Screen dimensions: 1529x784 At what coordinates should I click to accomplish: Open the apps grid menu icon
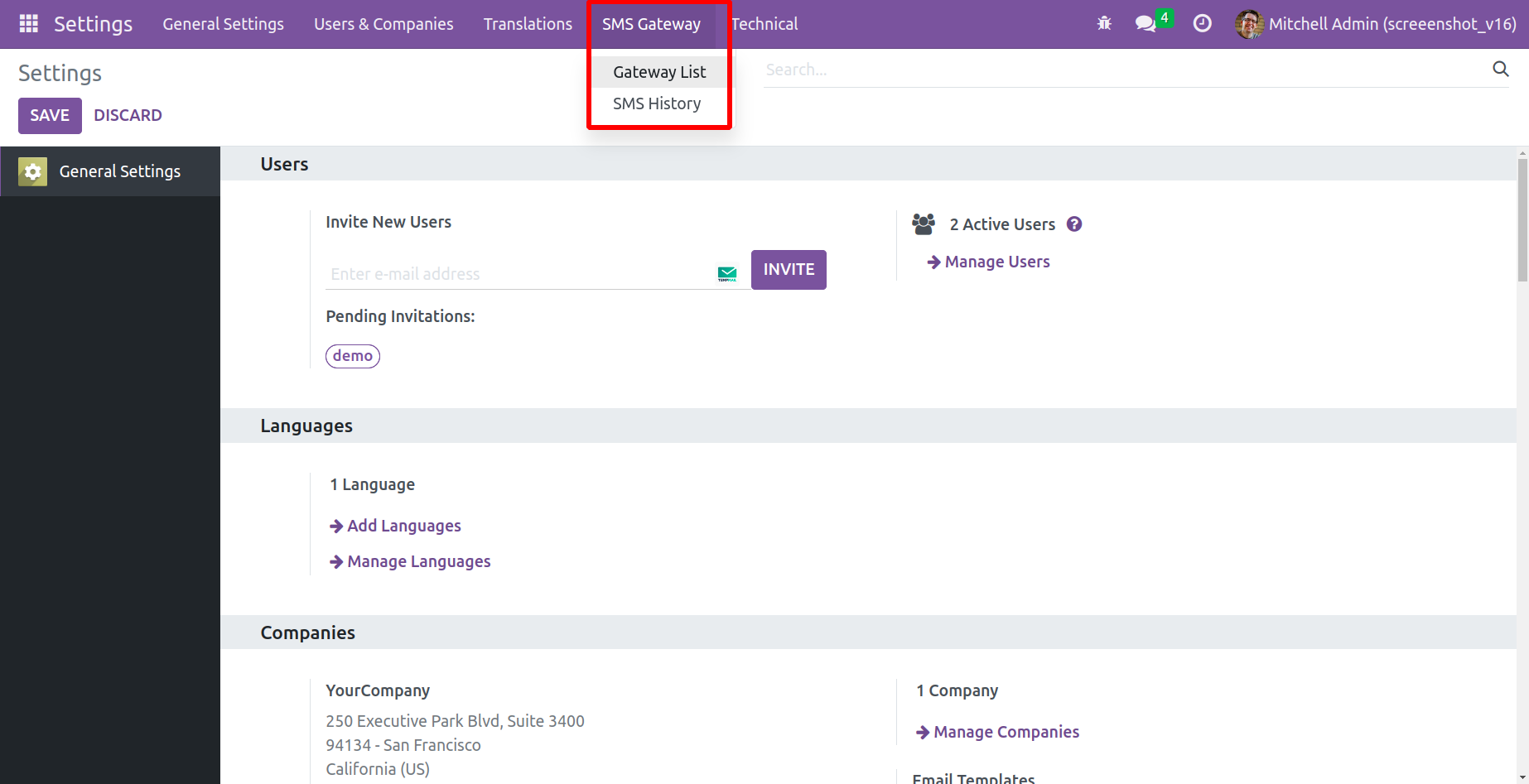pyautogui.click(x=29, y=24)
